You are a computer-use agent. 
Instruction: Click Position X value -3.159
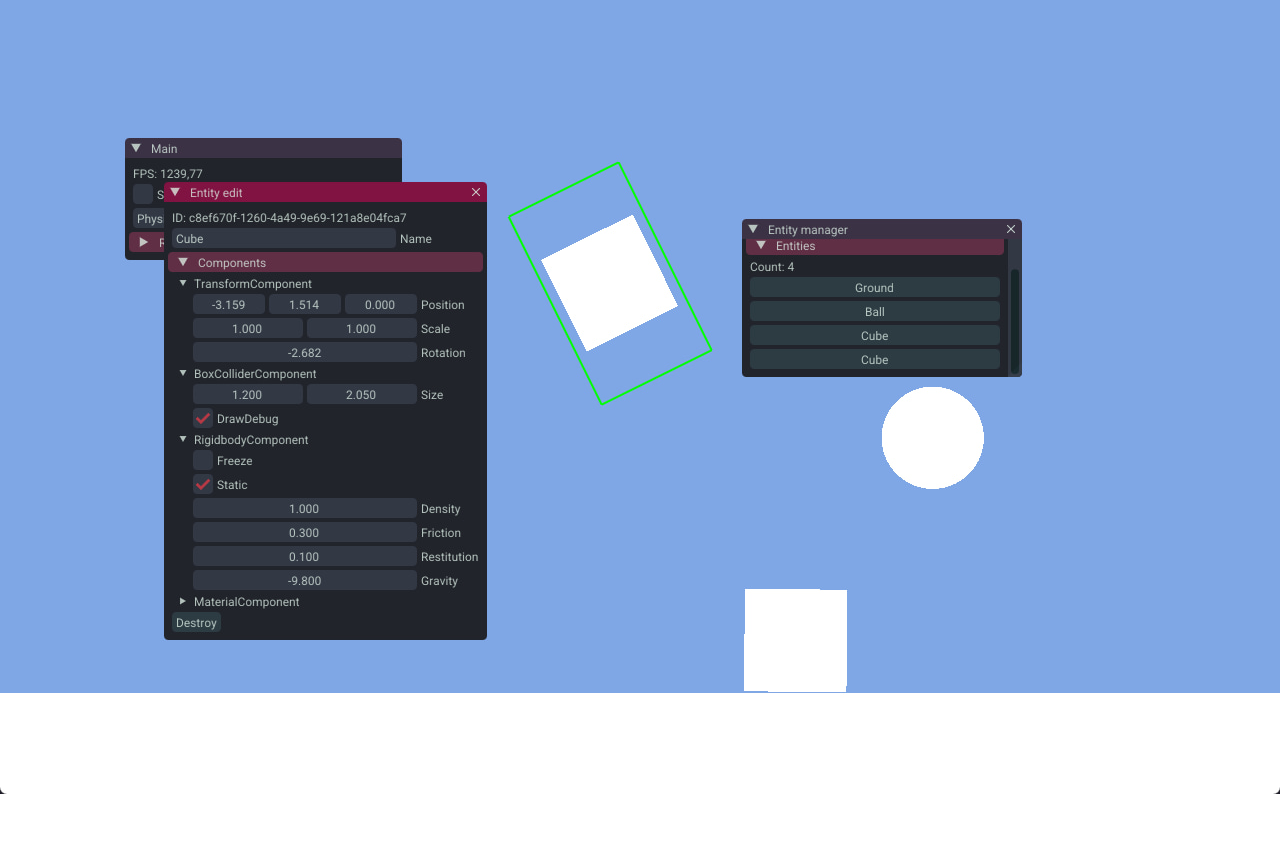pyautogui.click(x=229, y=304)
